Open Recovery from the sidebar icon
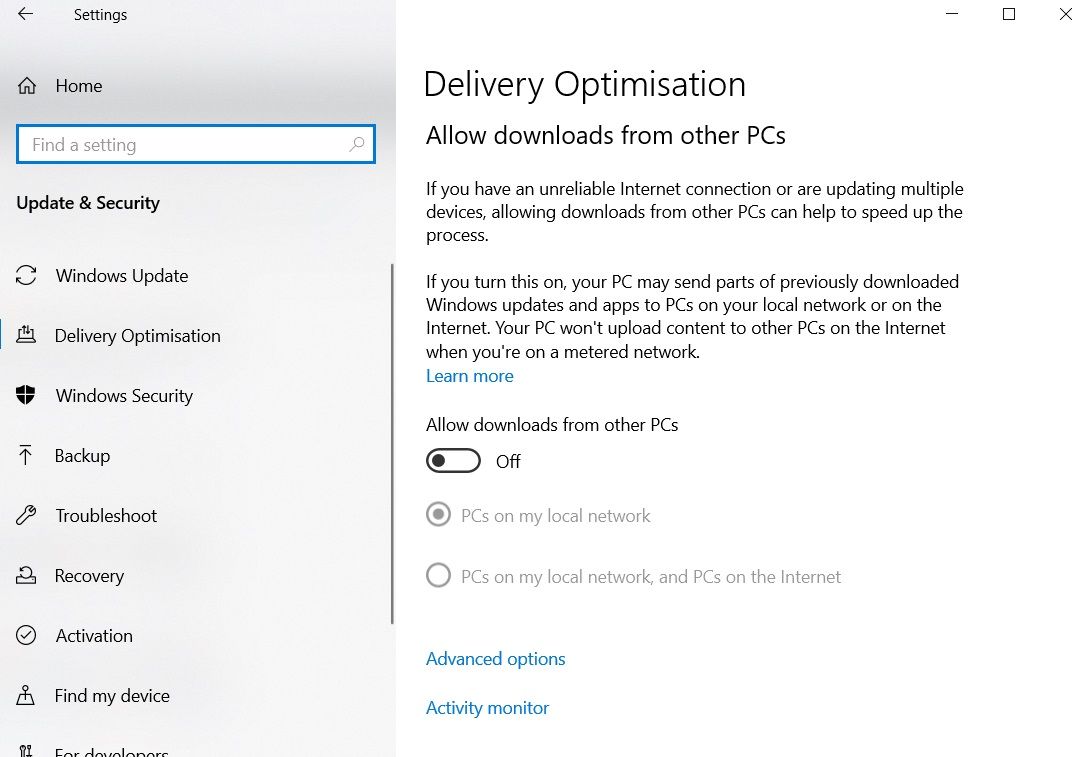Viewport: 1083px width, 757px height. pyautogui.click(x=27, y=575)
